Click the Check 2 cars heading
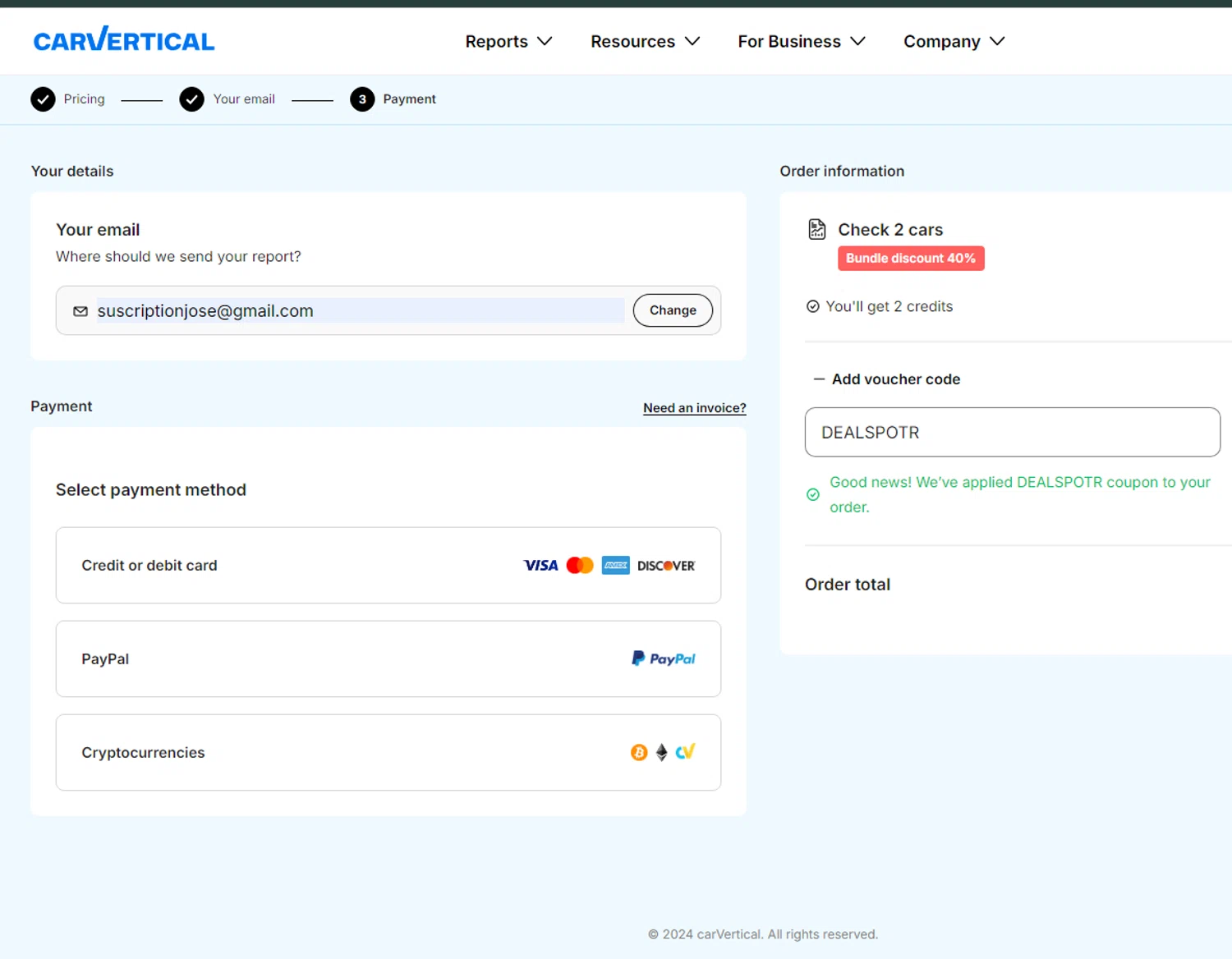The height and width of the screenshot is (959, 1232). pos(890,230)
